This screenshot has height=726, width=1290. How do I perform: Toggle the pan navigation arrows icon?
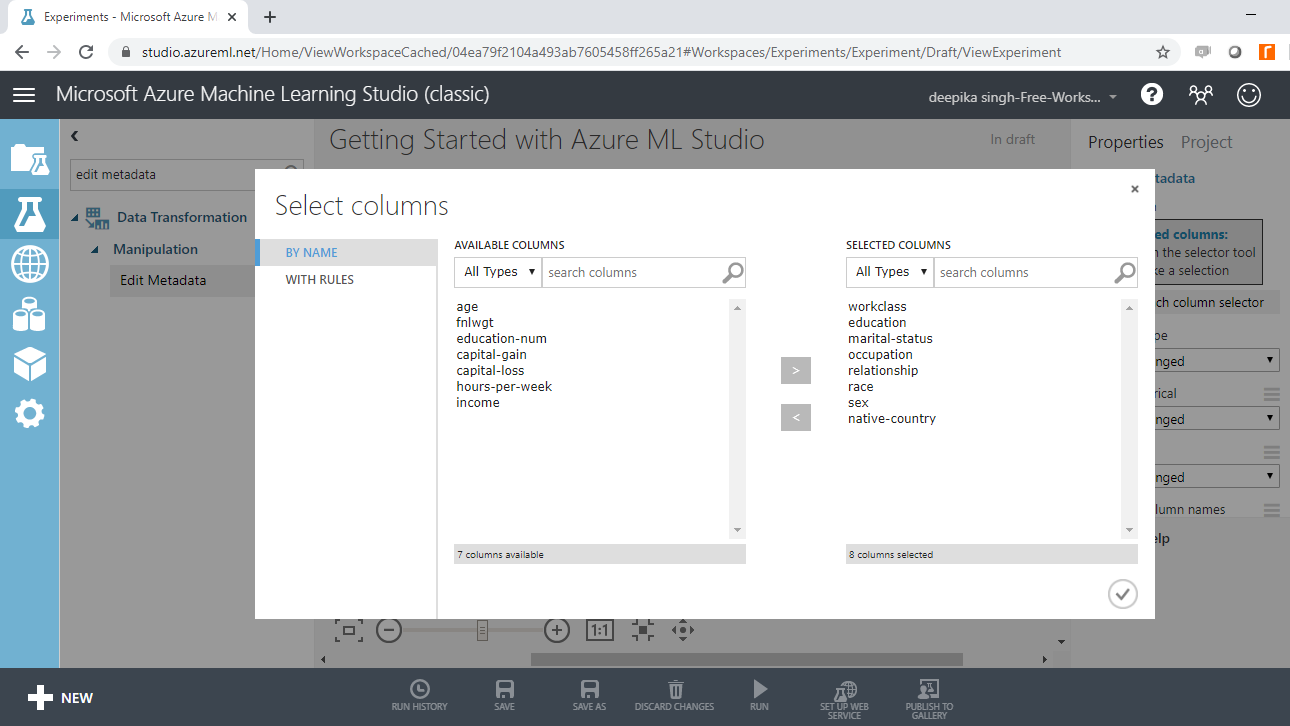pyautogui.click(x=683, y=630)
